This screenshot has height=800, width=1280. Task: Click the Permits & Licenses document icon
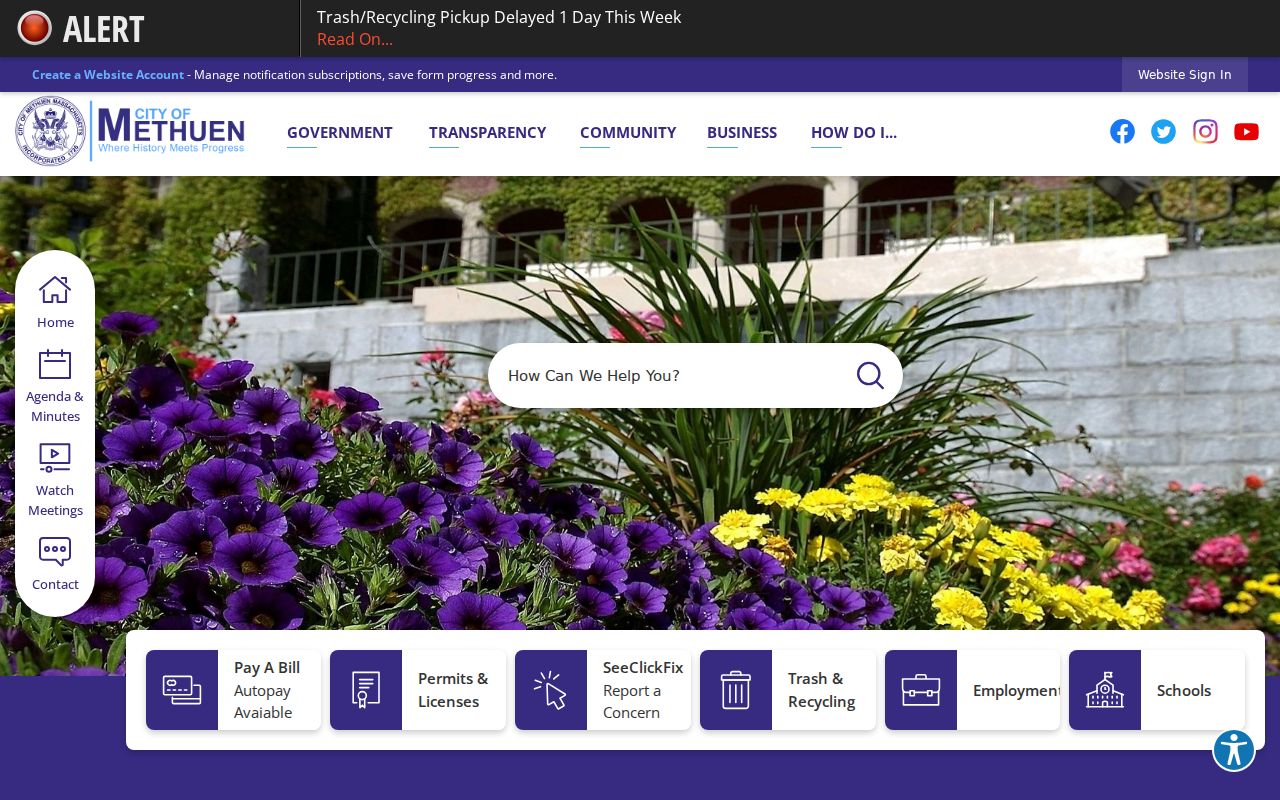366,690
